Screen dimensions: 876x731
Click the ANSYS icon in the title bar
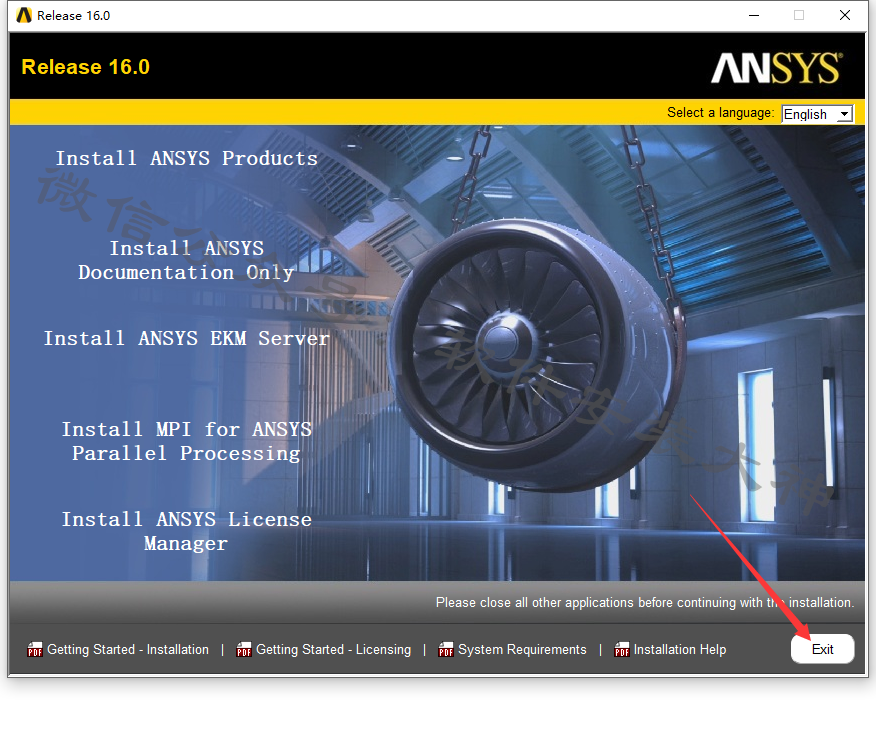24,15
